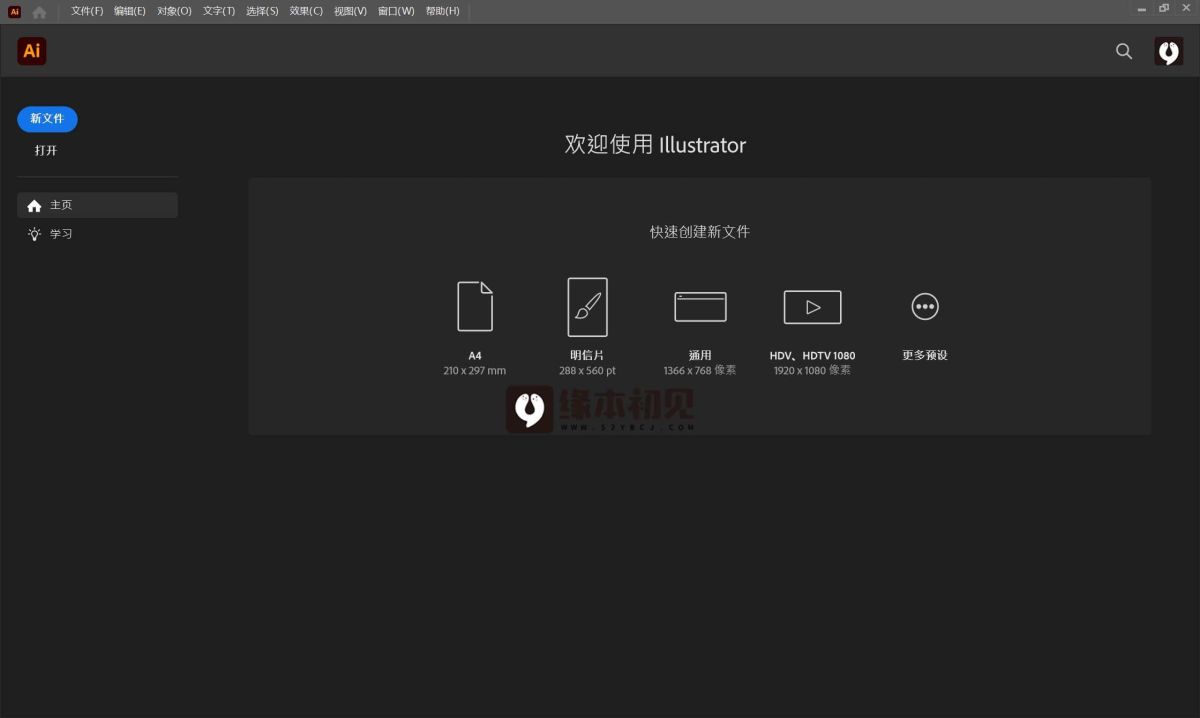
Task: Restore down the Illustrator window
Action: click(1164, 8)
